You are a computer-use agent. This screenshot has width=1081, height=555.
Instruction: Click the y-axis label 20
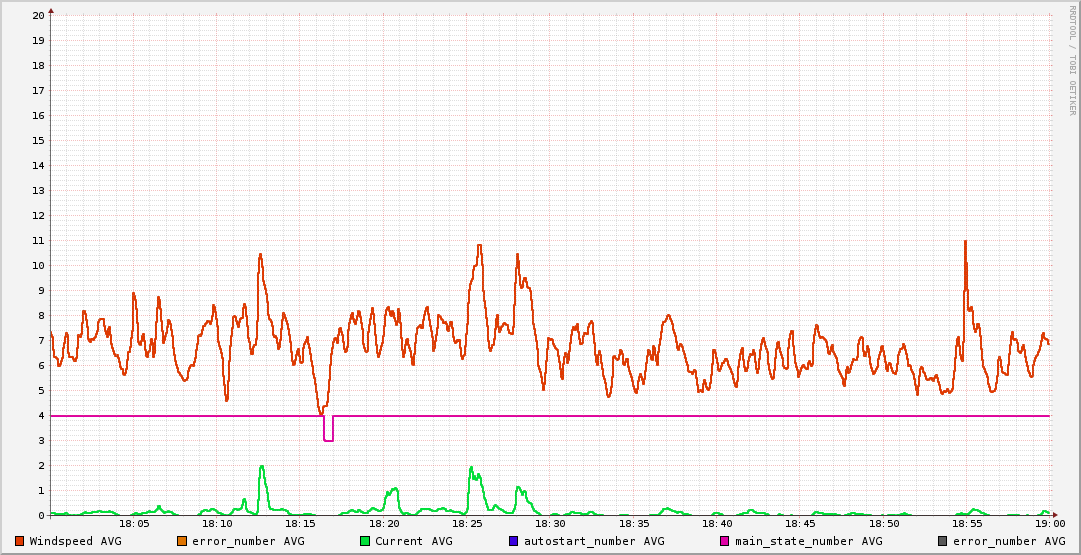point(38,15)
